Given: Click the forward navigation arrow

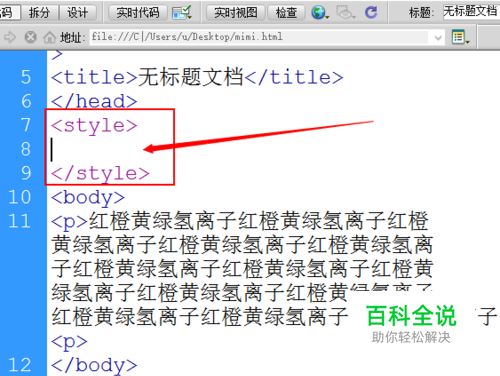Looking at the screenshot, I should point(10,37).
